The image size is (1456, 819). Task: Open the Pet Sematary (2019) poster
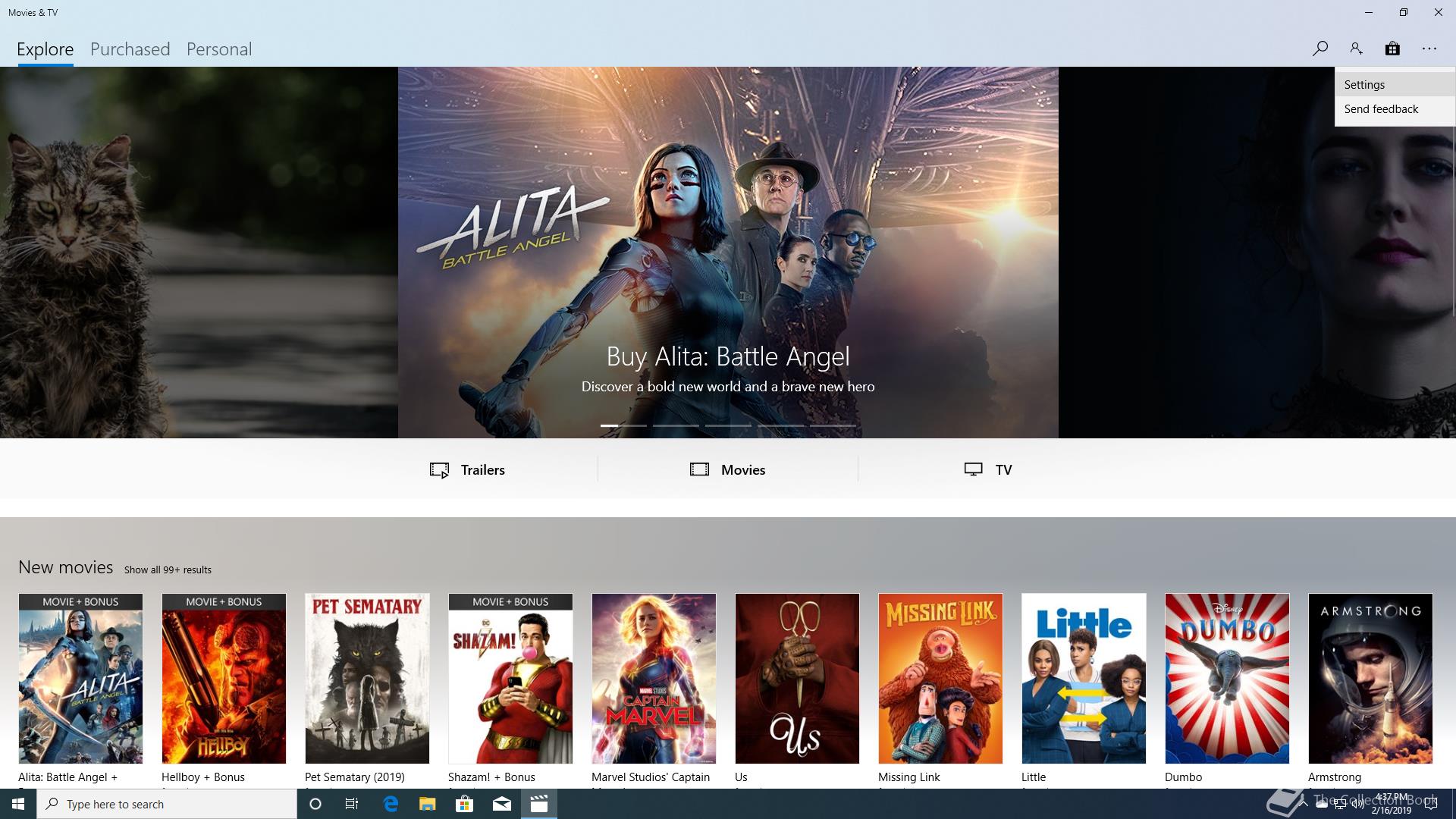point(367,679)
